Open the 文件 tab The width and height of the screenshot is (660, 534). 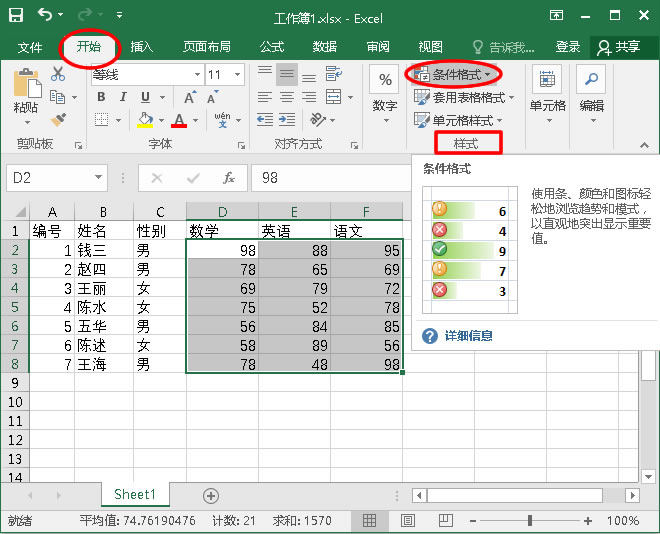point(30,47)
